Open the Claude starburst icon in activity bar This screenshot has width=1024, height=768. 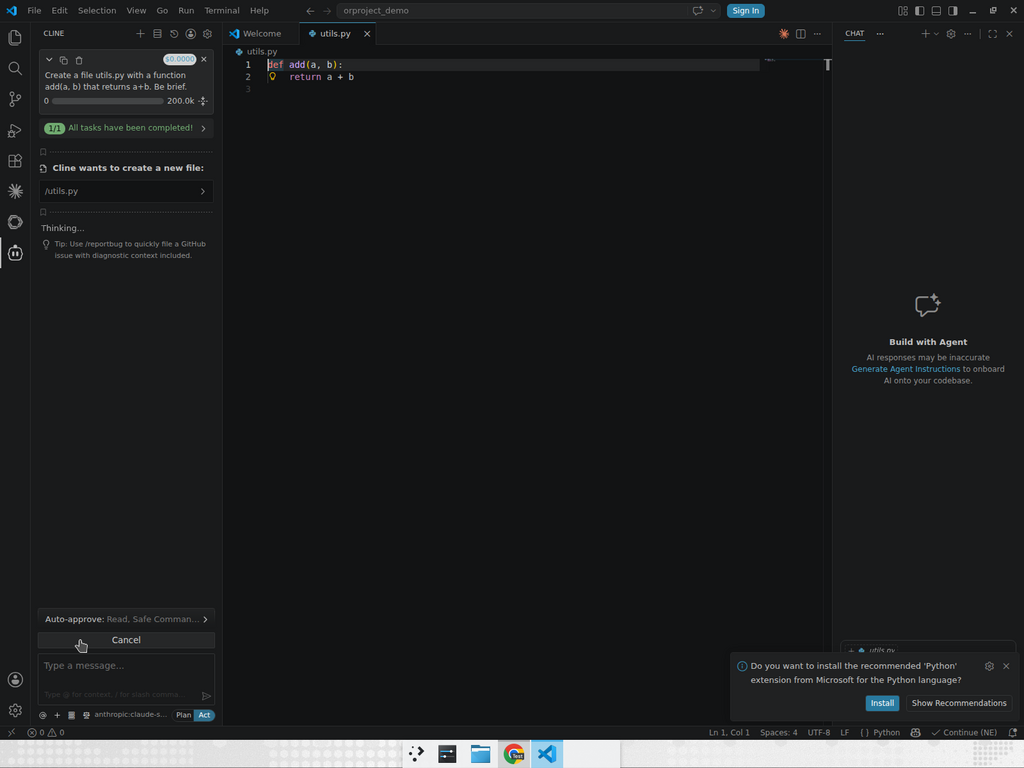(x=15, y=191)
